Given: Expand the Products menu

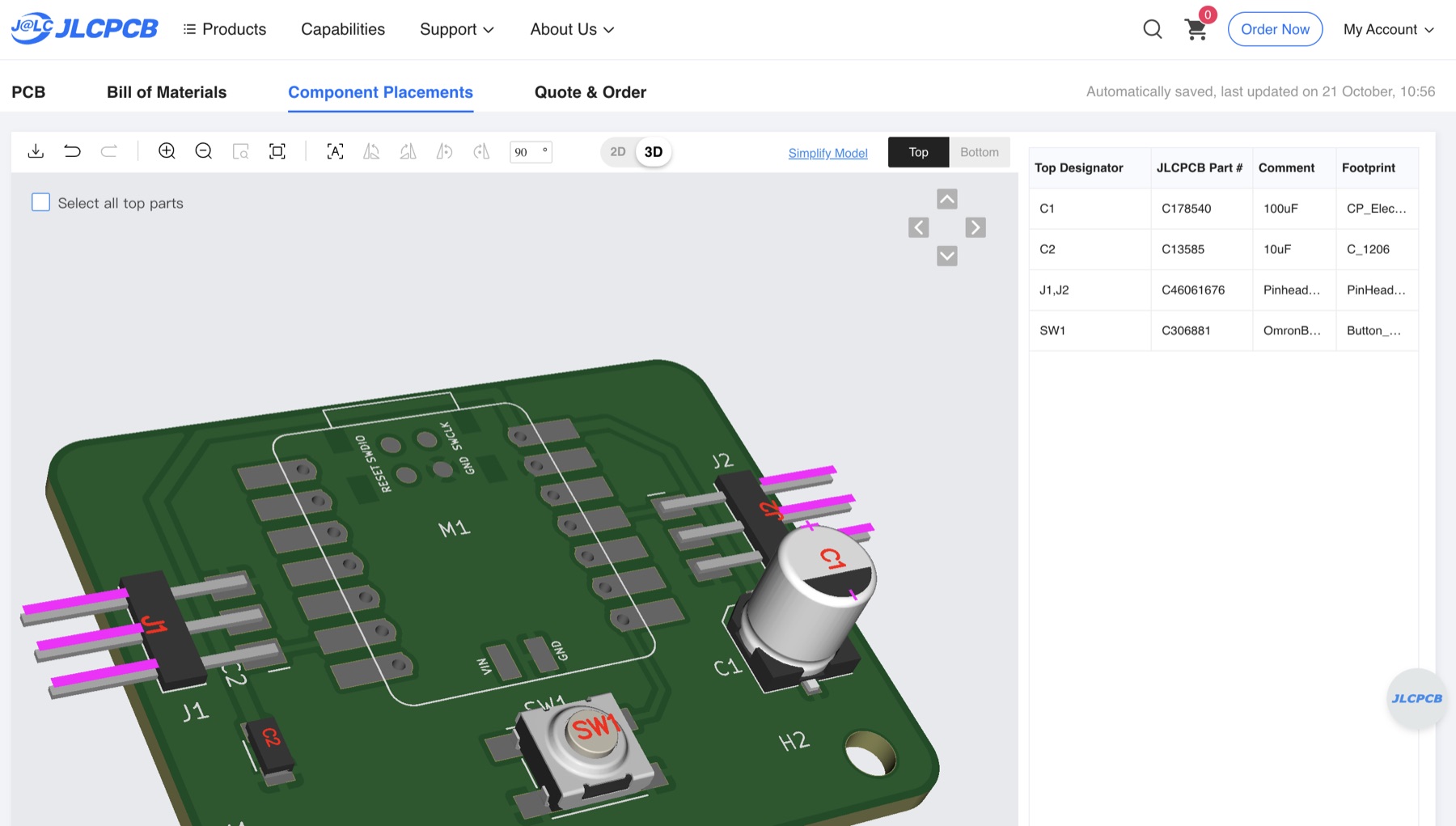Looking at the screenshot, I should coord(225,29).
